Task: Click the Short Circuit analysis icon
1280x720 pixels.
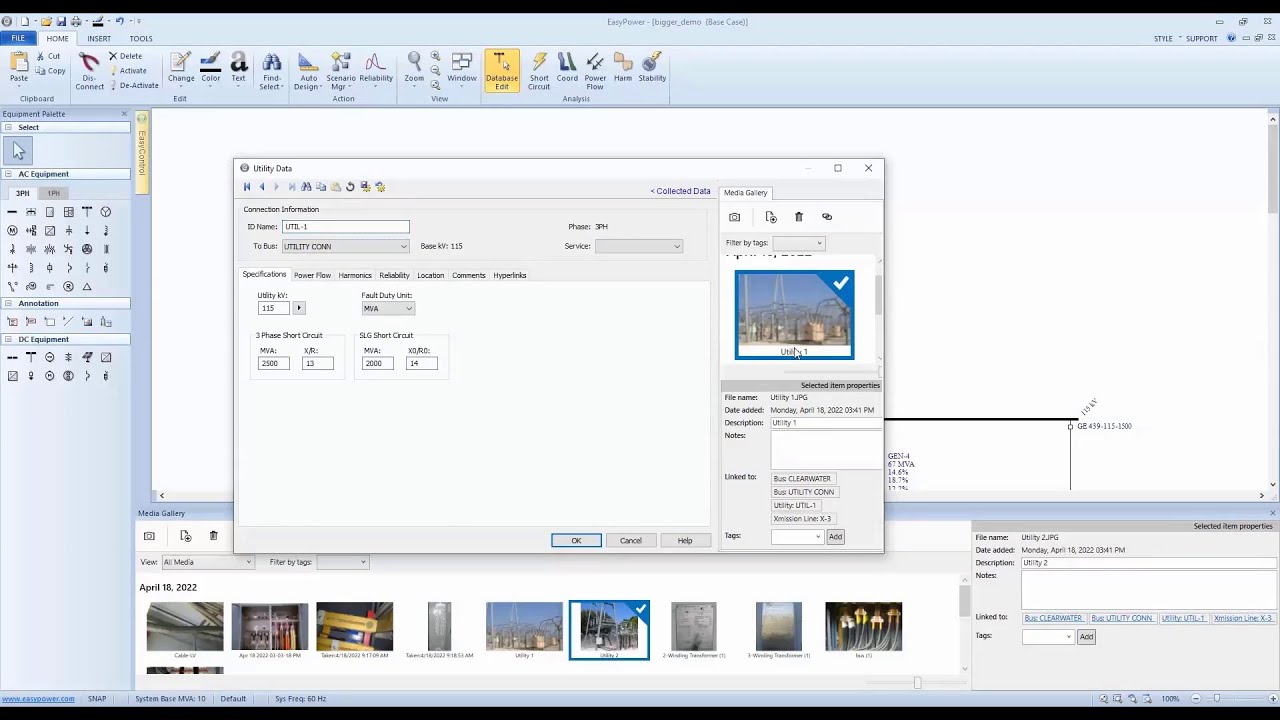Action: (x=539, y=71)
